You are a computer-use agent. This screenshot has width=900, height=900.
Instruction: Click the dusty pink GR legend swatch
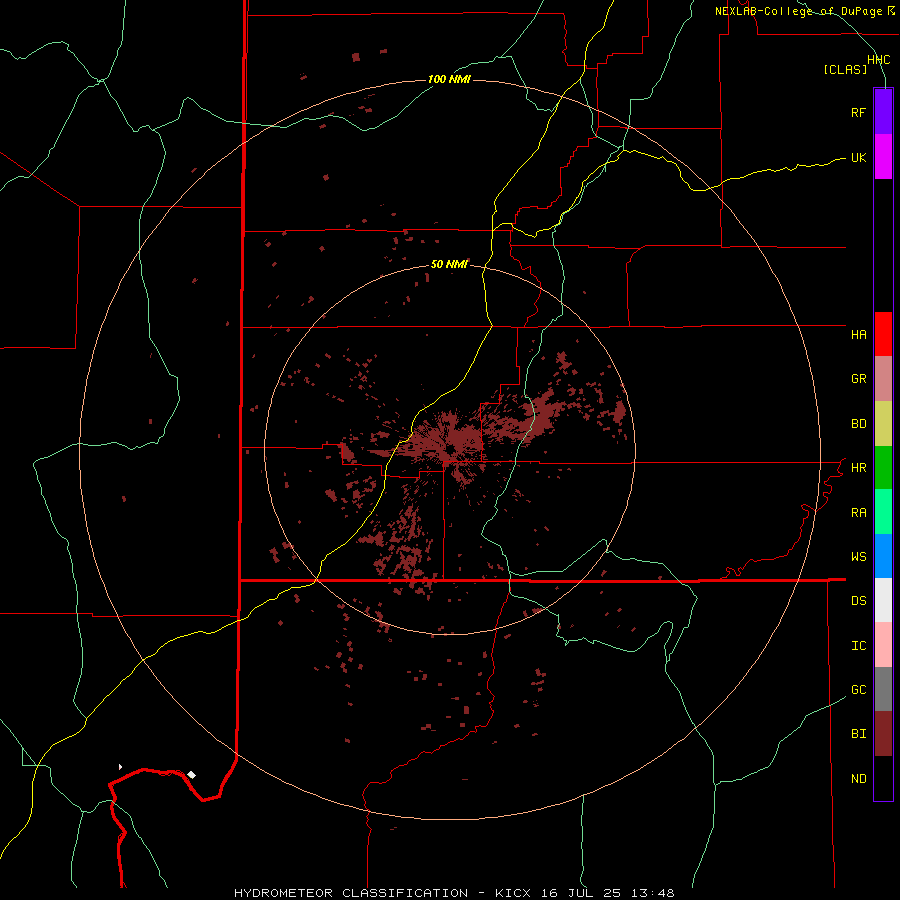pos(883,379)
